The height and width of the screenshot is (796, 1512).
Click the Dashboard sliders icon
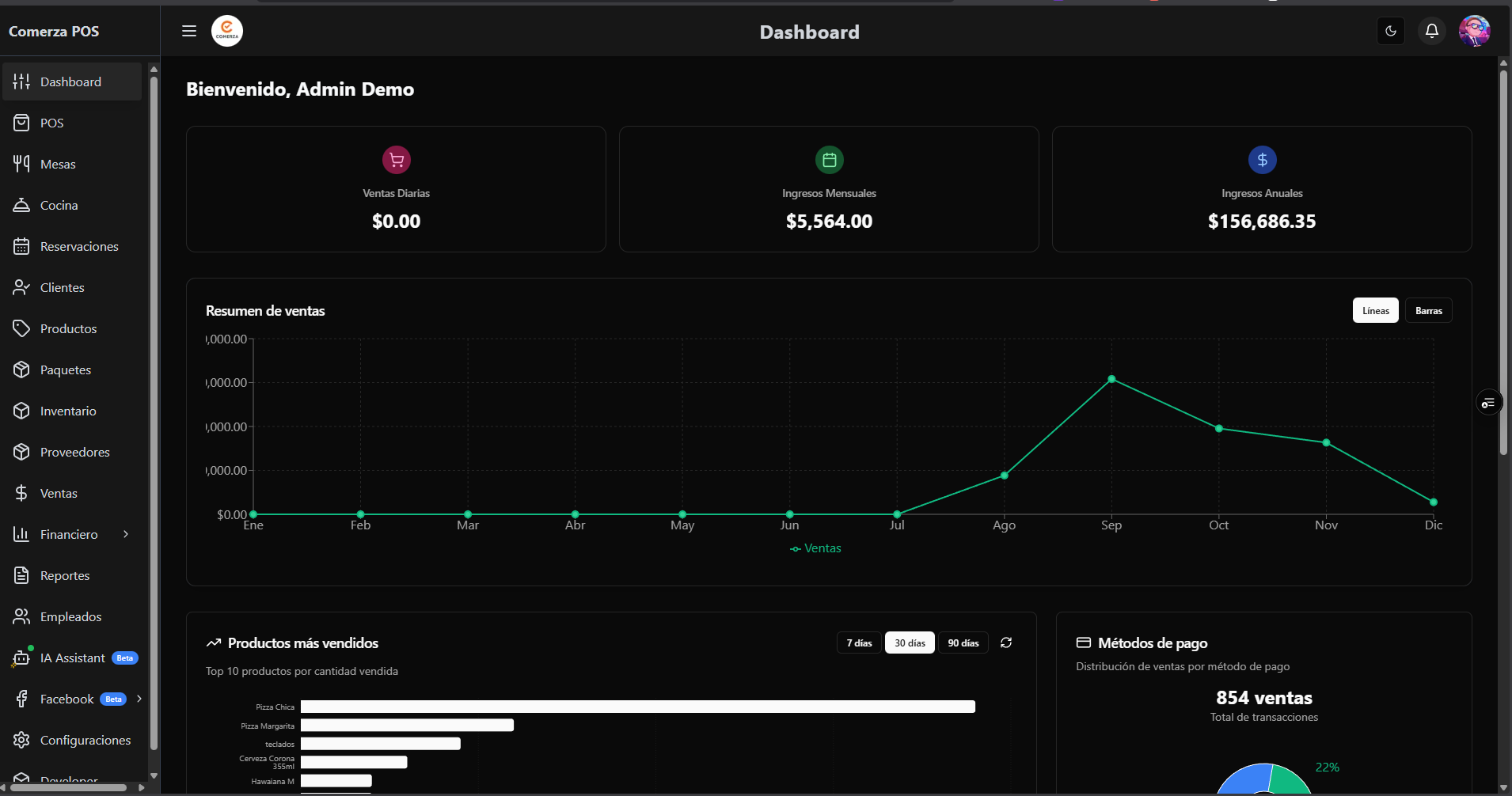[21, 81]
